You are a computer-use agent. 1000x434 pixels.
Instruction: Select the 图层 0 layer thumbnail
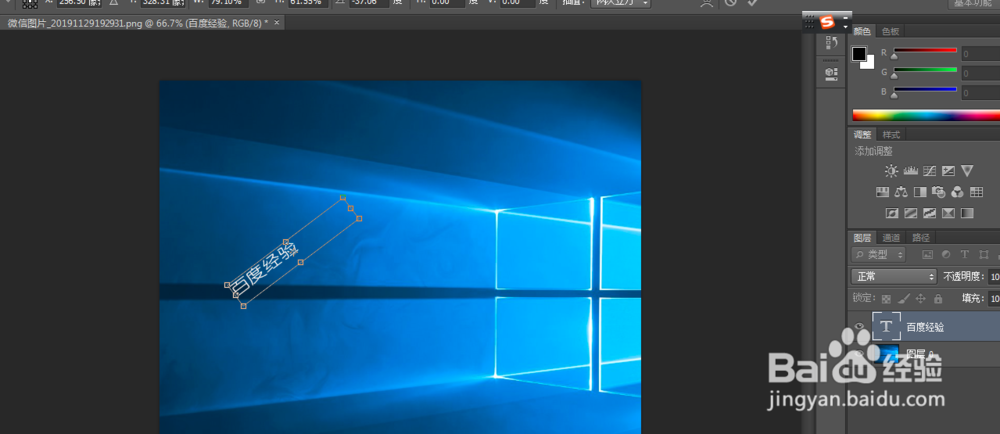(886, 352)
